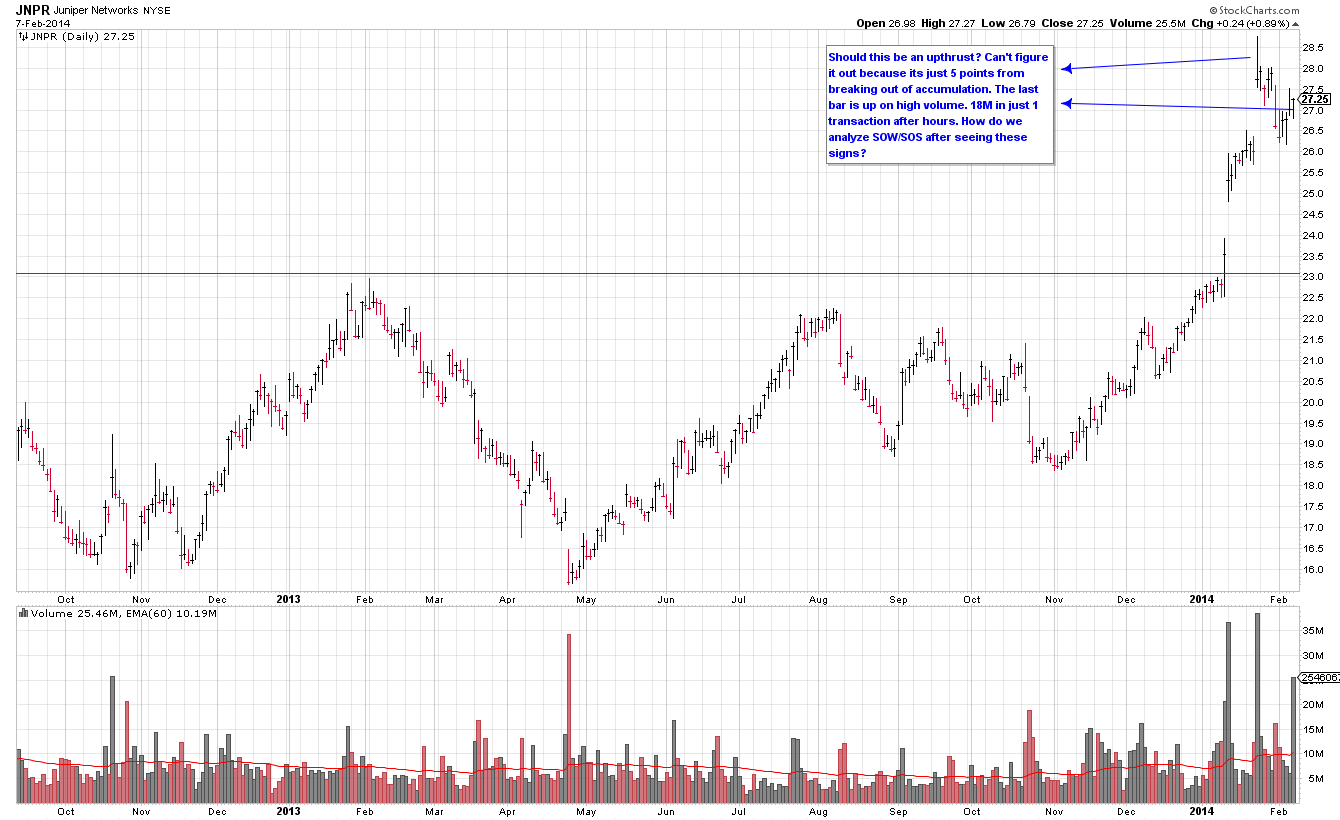Click the 24.0 price axis label

pos(1315,236)
